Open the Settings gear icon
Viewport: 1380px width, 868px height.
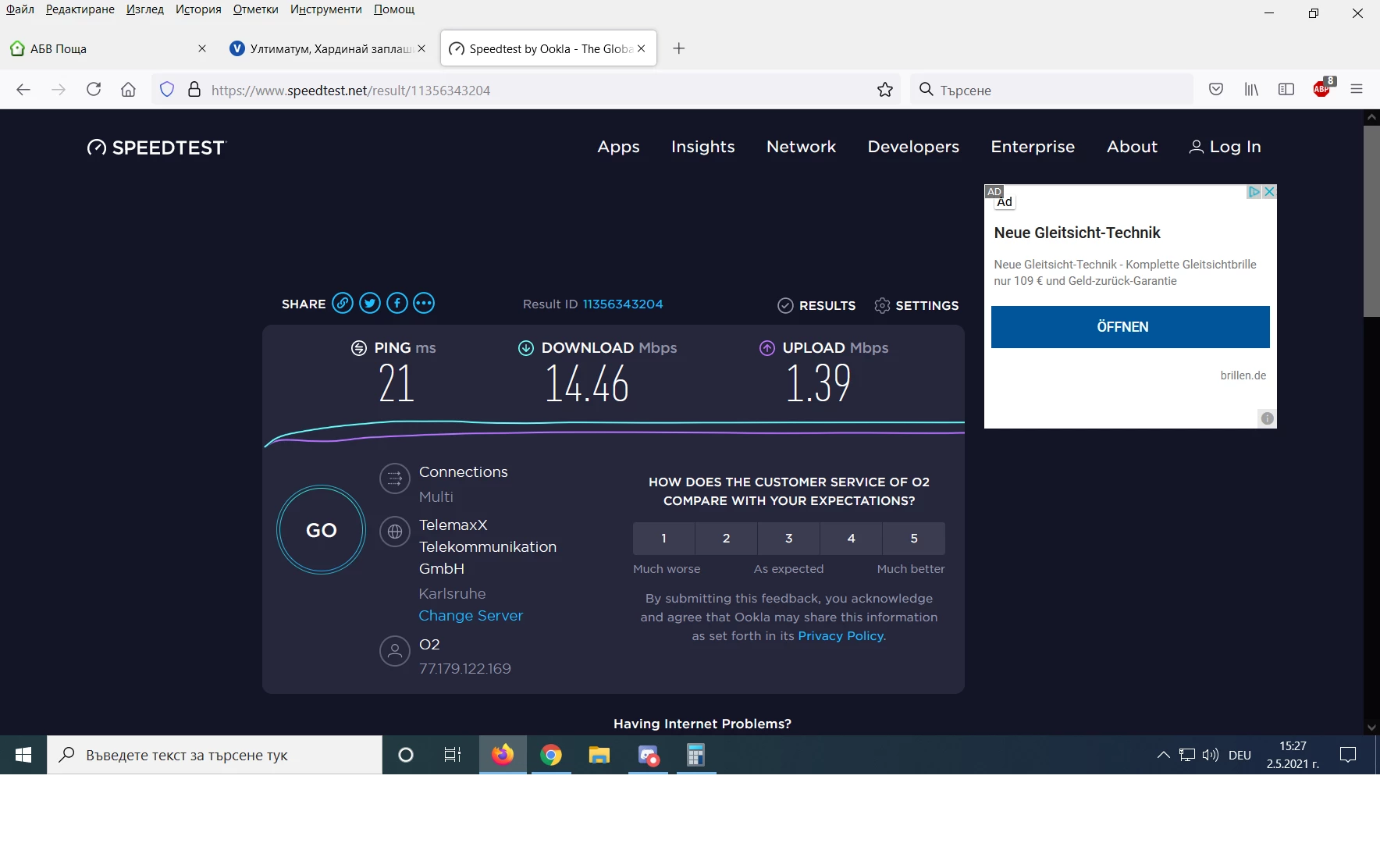tap(882, 305)
